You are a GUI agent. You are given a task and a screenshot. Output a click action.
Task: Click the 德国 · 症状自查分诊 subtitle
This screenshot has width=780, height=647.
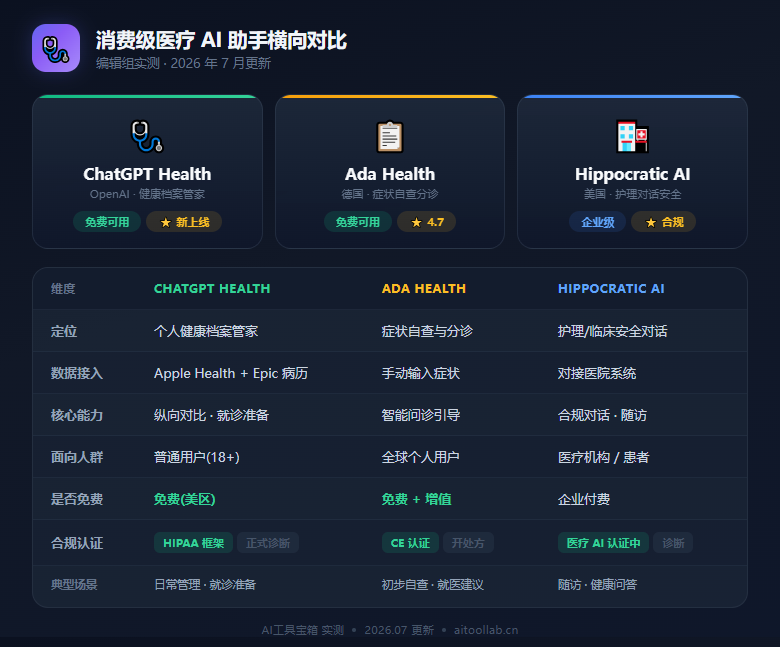[x=390, y=194]
